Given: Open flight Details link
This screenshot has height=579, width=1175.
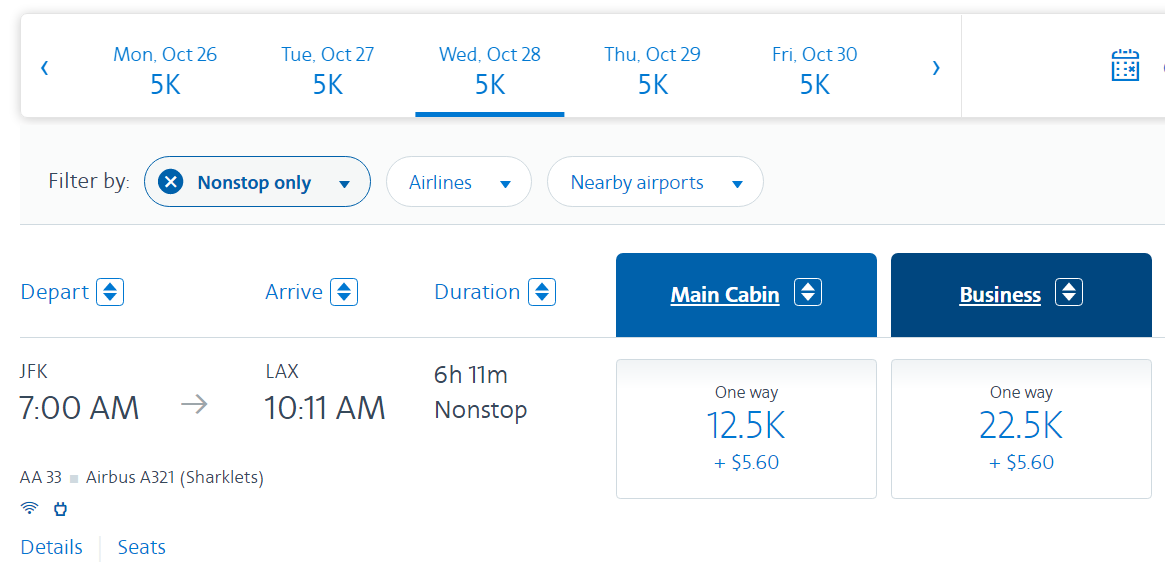Looking at the screenshot, I should tap(51, 547).
